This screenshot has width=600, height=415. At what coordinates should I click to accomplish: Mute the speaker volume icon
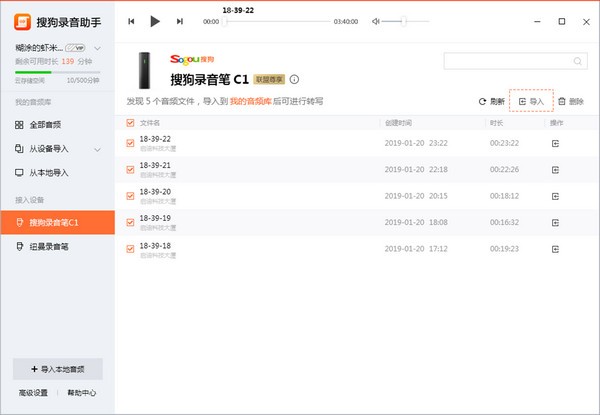coord(374,21)
